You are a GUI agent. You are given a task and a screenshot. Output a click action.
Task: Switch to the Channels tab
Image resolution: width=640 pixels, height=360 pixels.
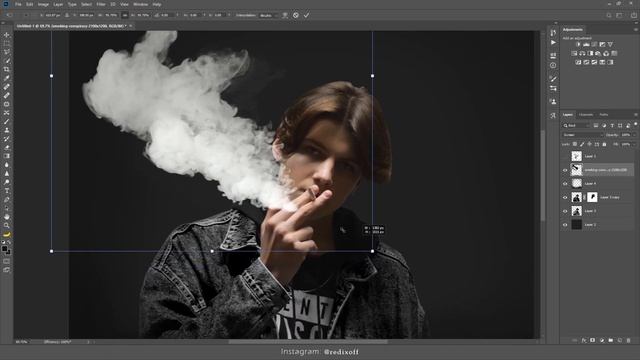(x=586, y=115)
